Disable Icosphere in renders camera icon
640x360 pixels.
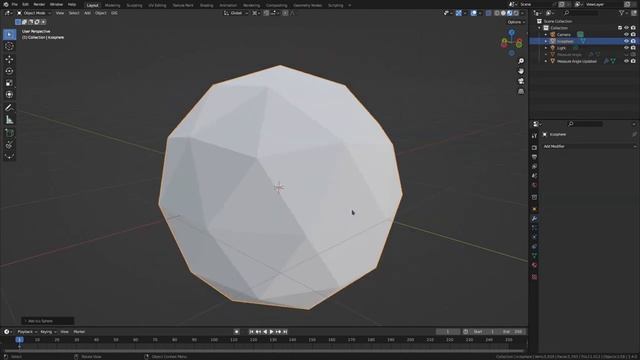(633, 41)
